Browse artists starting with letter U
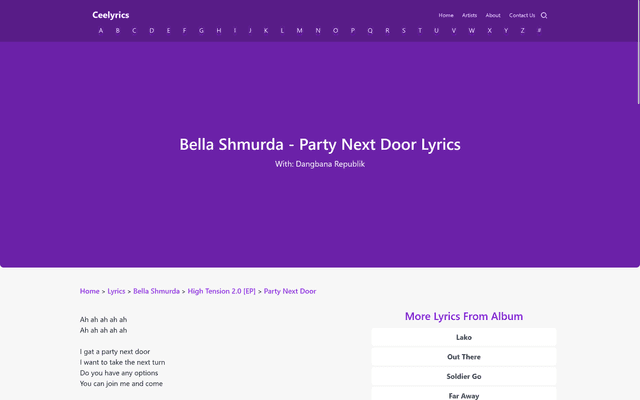640x400 pixels. pyautogui.click(x=436, y=31)
